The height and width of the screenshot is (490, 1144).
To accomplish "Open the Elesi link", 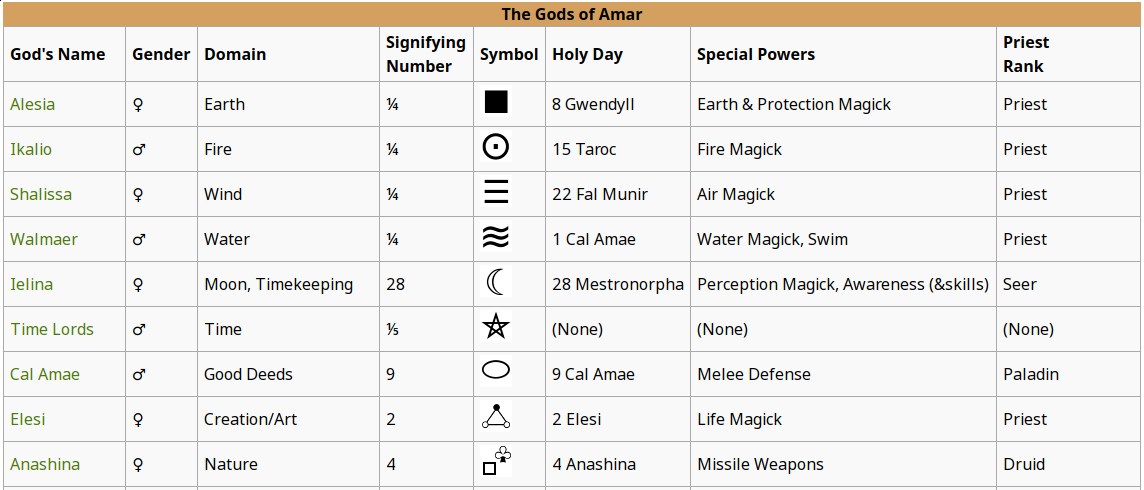I will [27, 419].
